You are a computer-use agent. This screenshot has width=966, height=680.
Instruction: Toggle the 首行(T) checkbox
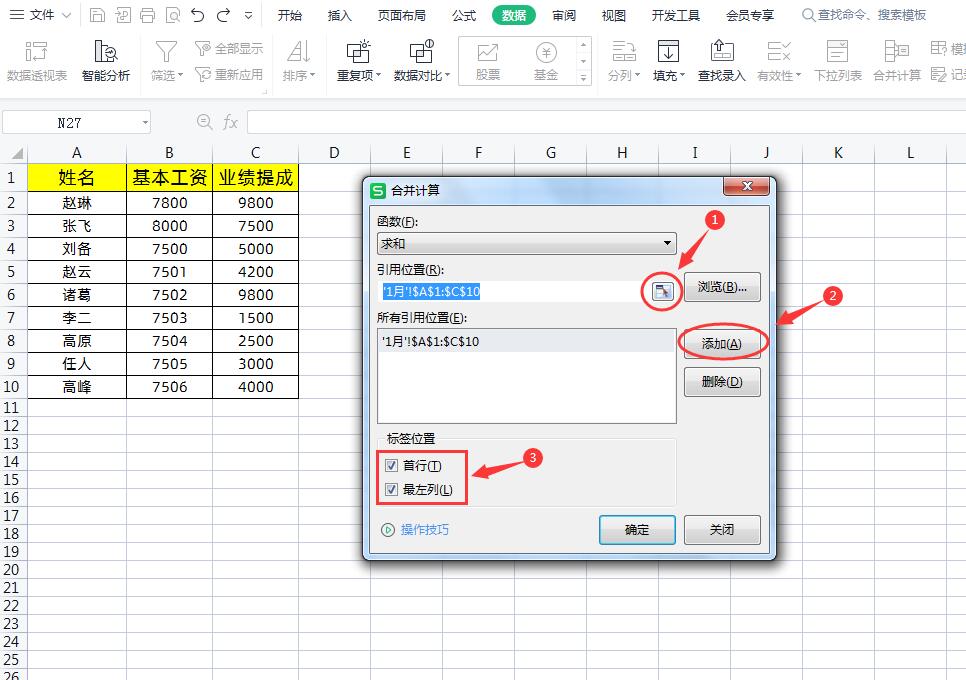(x=391, y=466)
